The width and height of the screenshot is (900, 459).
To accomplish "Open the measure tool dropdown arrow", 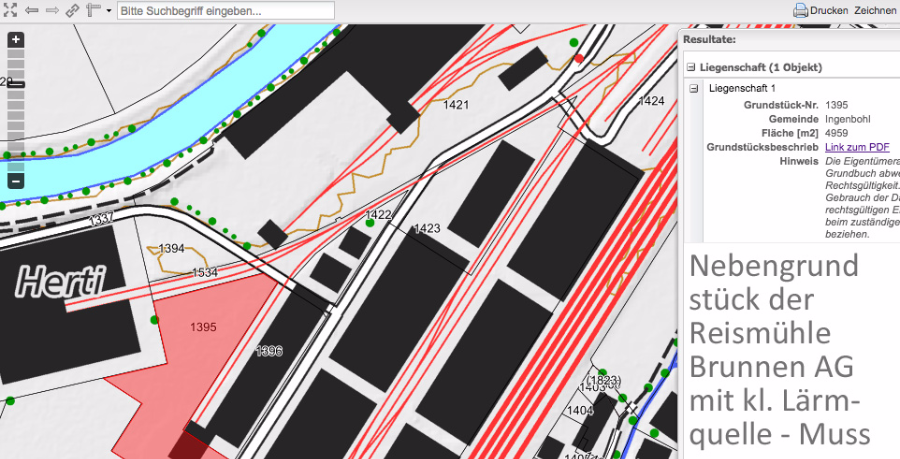I will 108,11.
